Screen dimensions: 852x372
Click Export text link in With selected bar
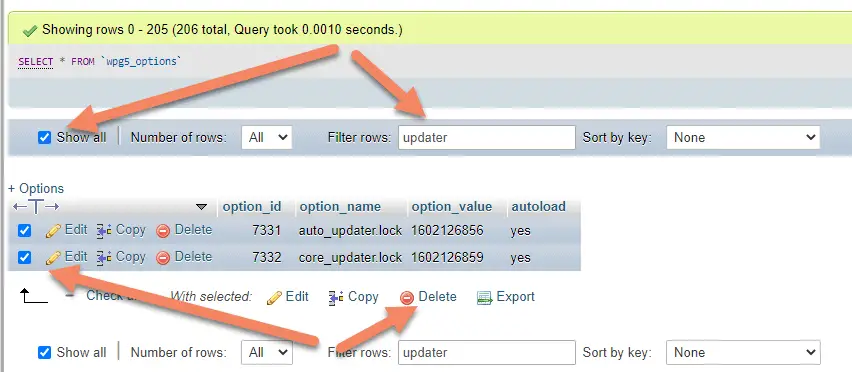(516, 297)
